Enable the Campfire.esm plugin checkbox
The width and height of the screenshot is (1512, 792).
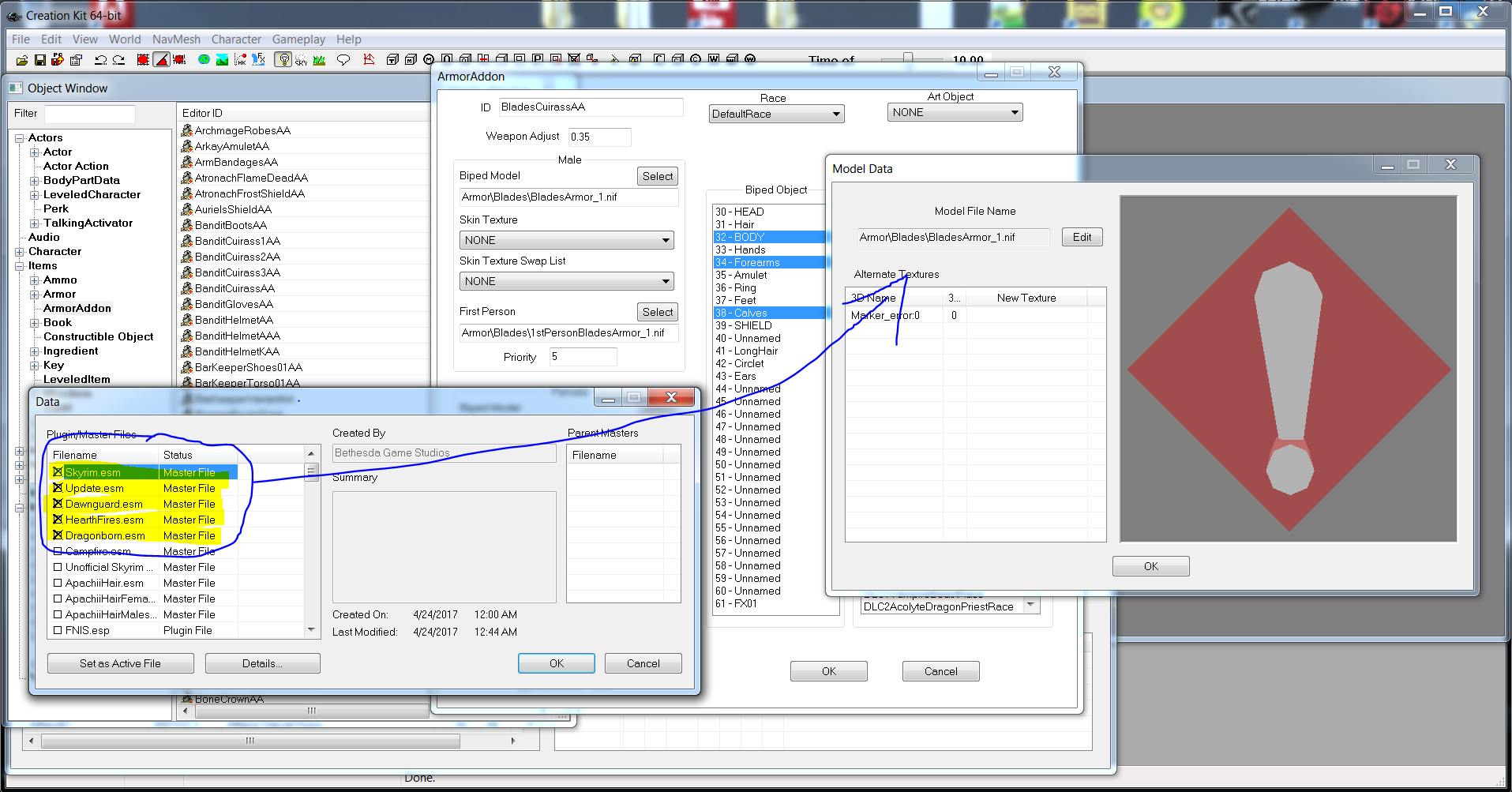(58, 551)
